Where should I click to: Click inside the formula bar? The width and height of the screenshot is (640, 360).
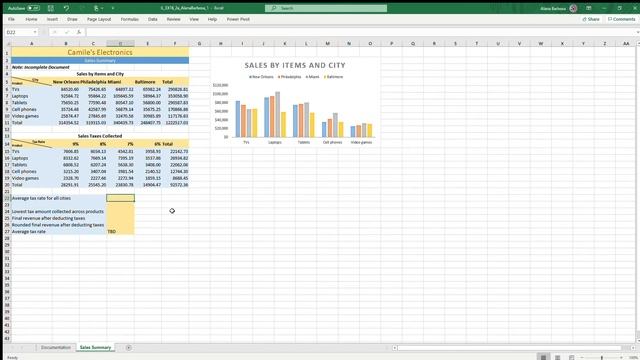[359, 32]
